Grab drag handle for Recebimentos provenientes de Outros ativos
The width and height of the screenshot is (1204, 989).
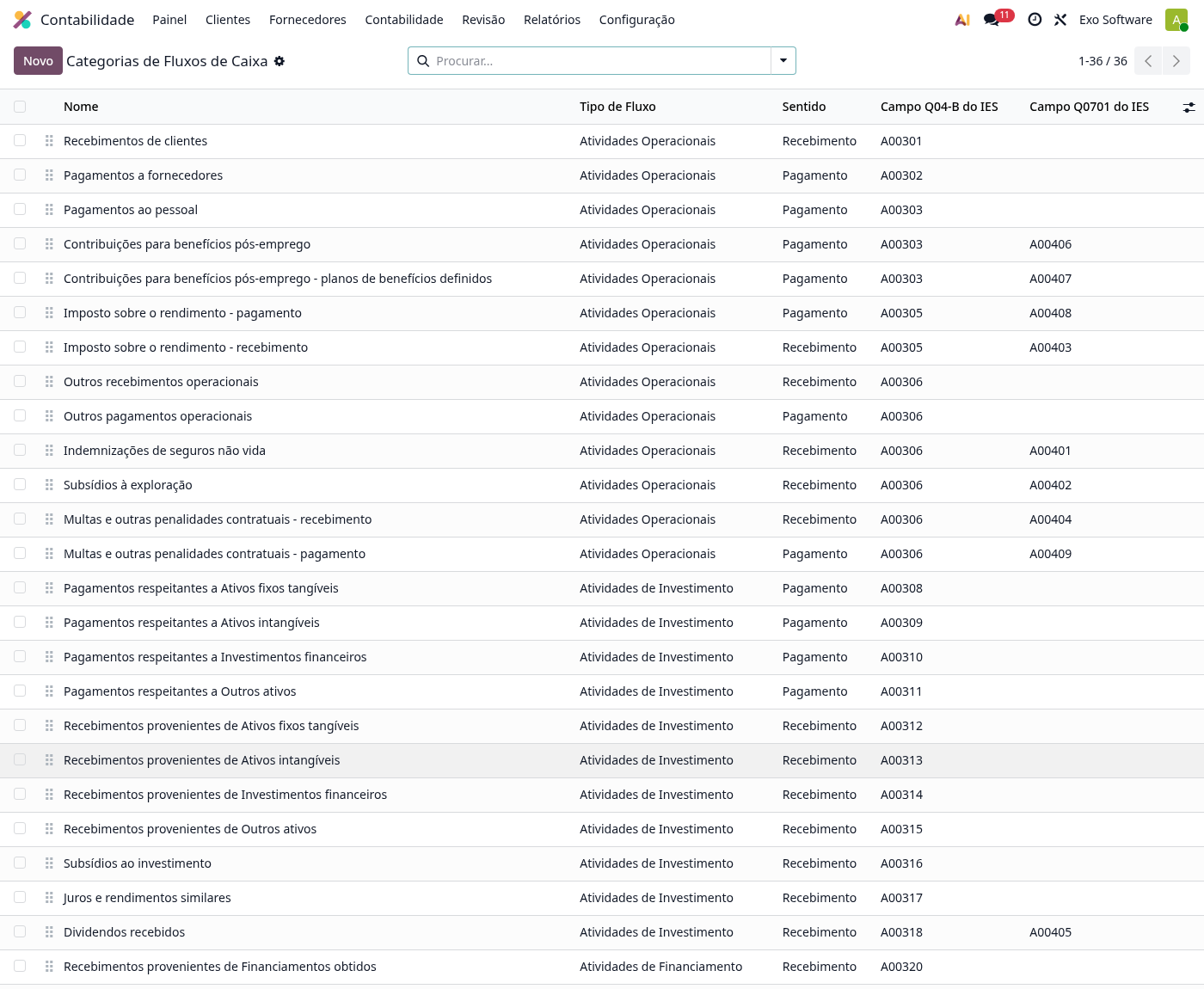tap(49, 829)
